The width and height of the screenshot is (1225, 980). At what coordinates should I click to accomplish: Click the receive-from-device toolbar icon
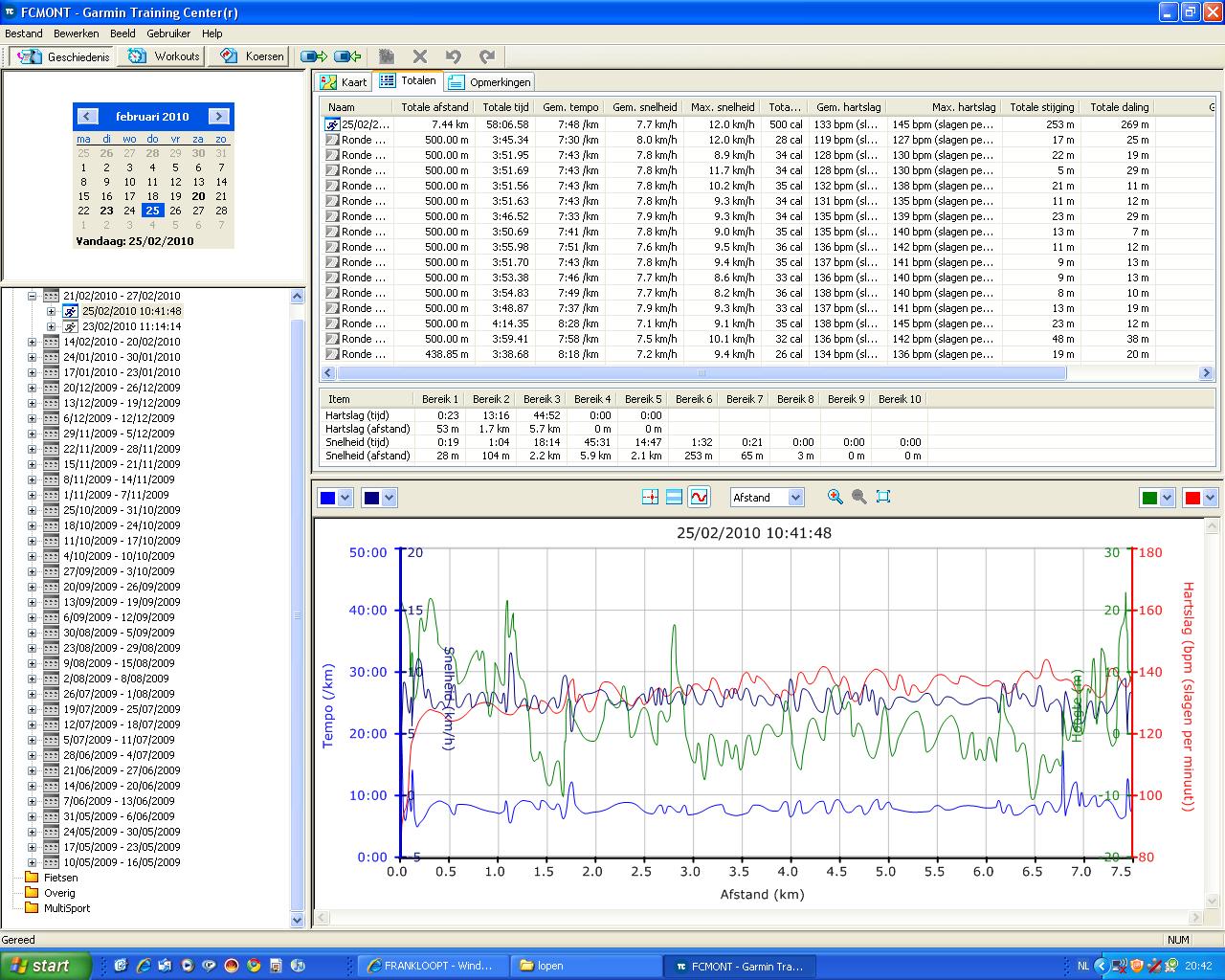347,56
